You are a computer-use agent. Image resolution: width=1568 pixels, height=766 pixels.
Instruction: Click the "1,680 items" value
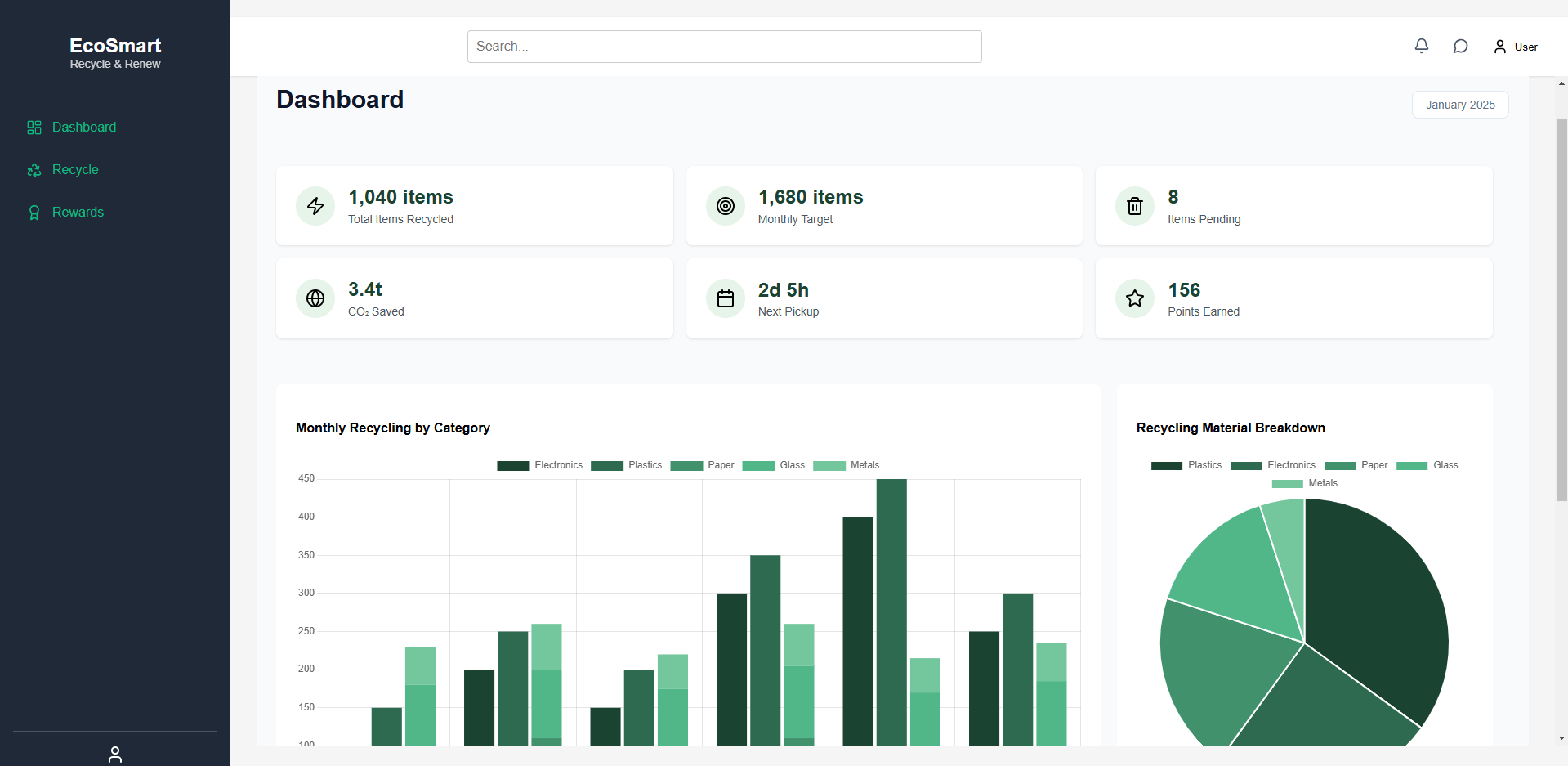tap(811, 197)
